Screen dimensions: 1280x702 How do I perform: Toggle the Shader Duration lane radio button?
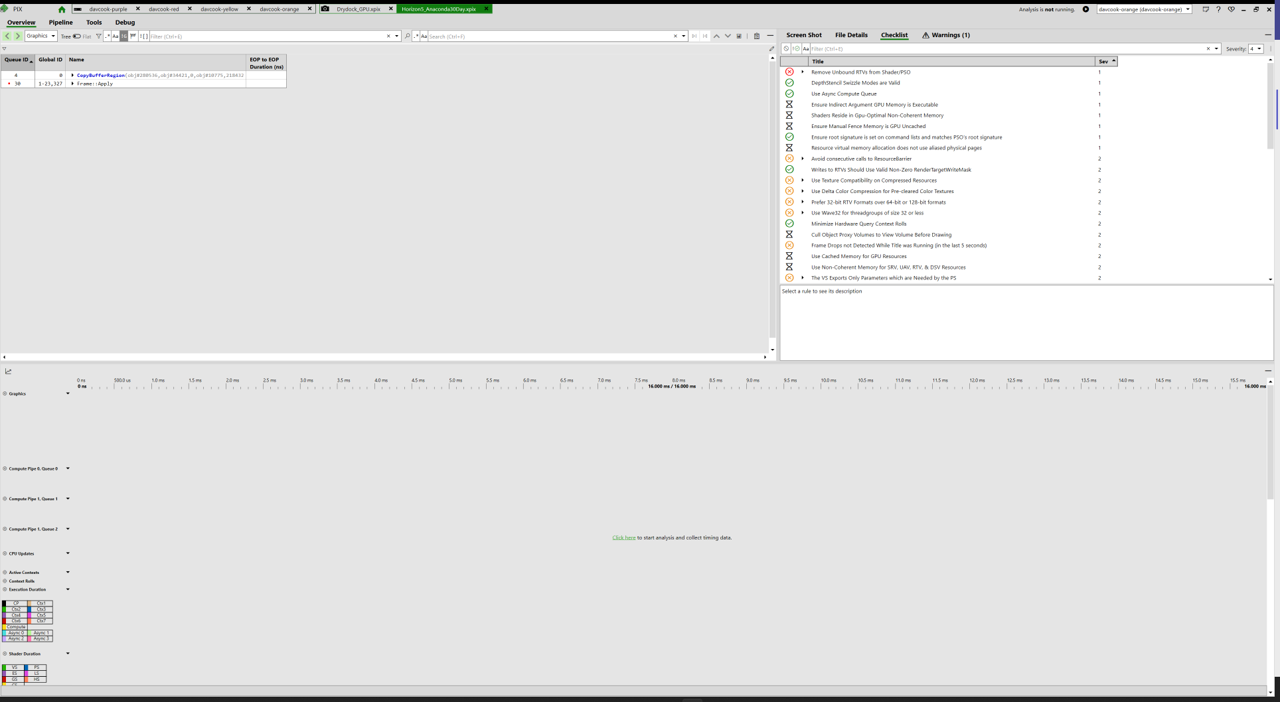coord(5,654)
